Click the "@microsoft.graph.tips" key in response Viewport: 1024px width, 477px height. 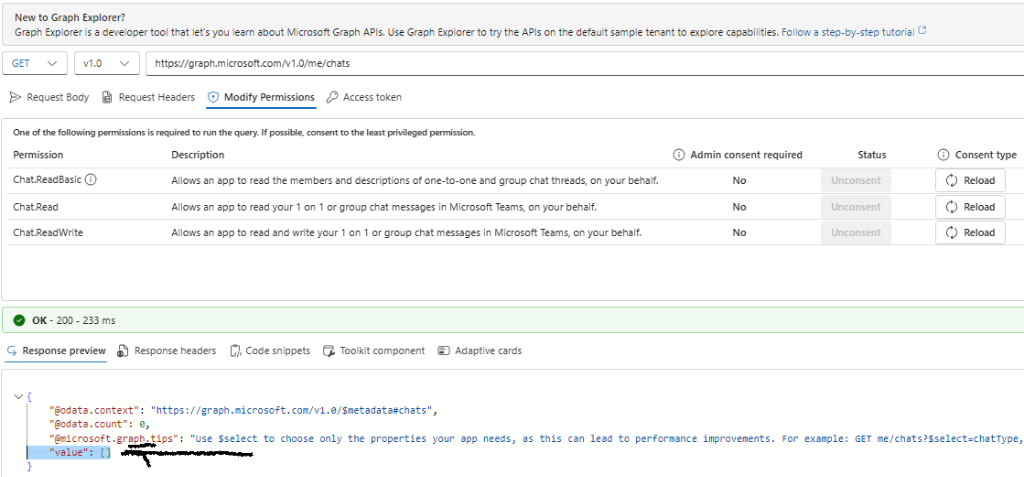point(114,438)
